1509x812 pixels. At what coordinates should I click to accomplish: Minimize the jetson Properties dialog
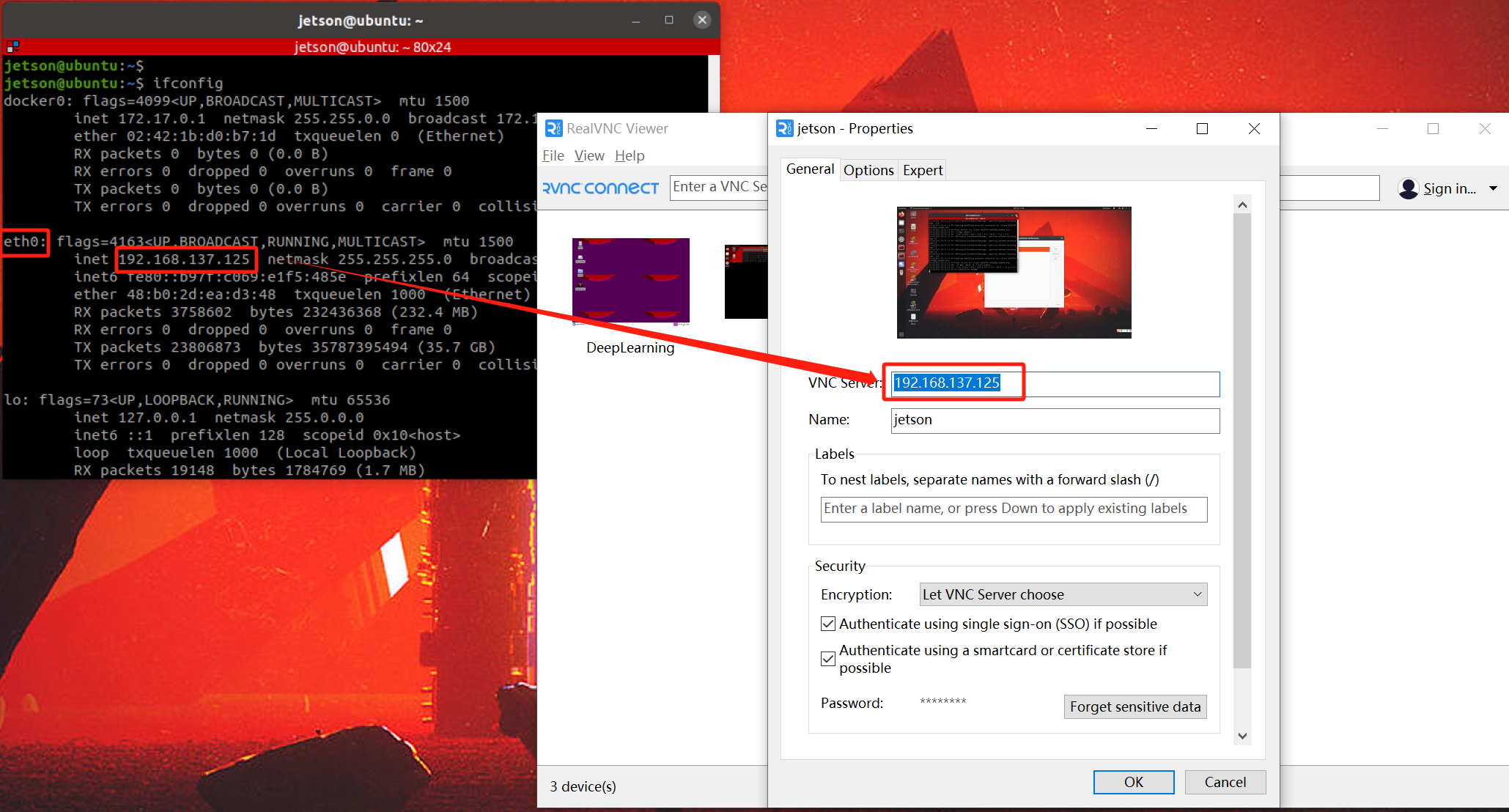[1151, 128]
